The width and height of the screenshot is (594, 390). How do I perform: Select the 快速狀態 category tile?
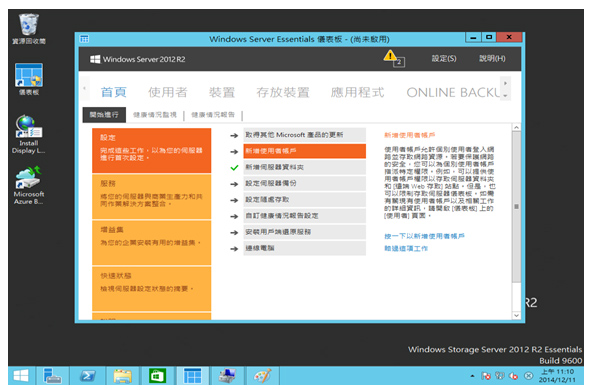(x=152, y=289)
